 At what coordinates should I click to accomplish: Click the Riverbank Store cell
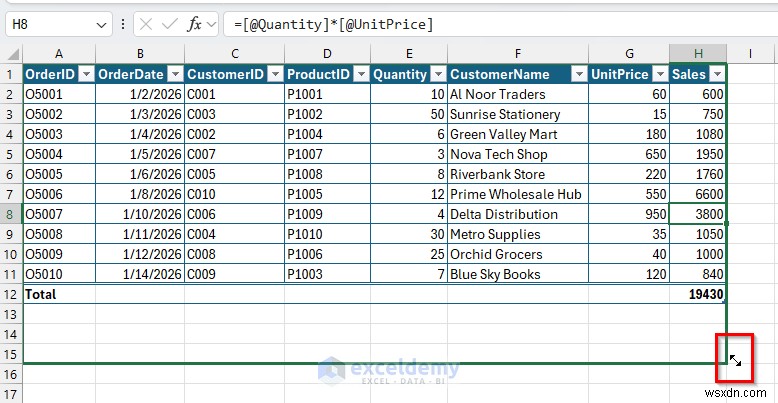click(x=518, y=174)
